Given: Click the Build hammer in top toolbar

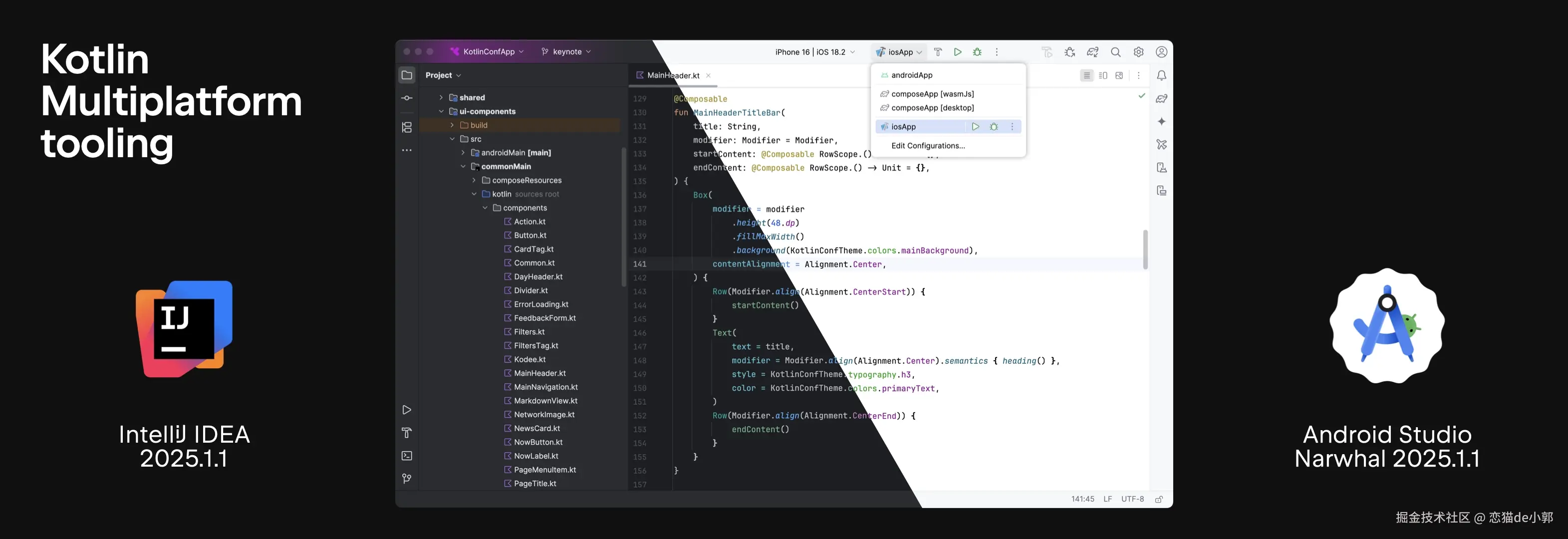Looking at the screenshot, I should [938, 52].
